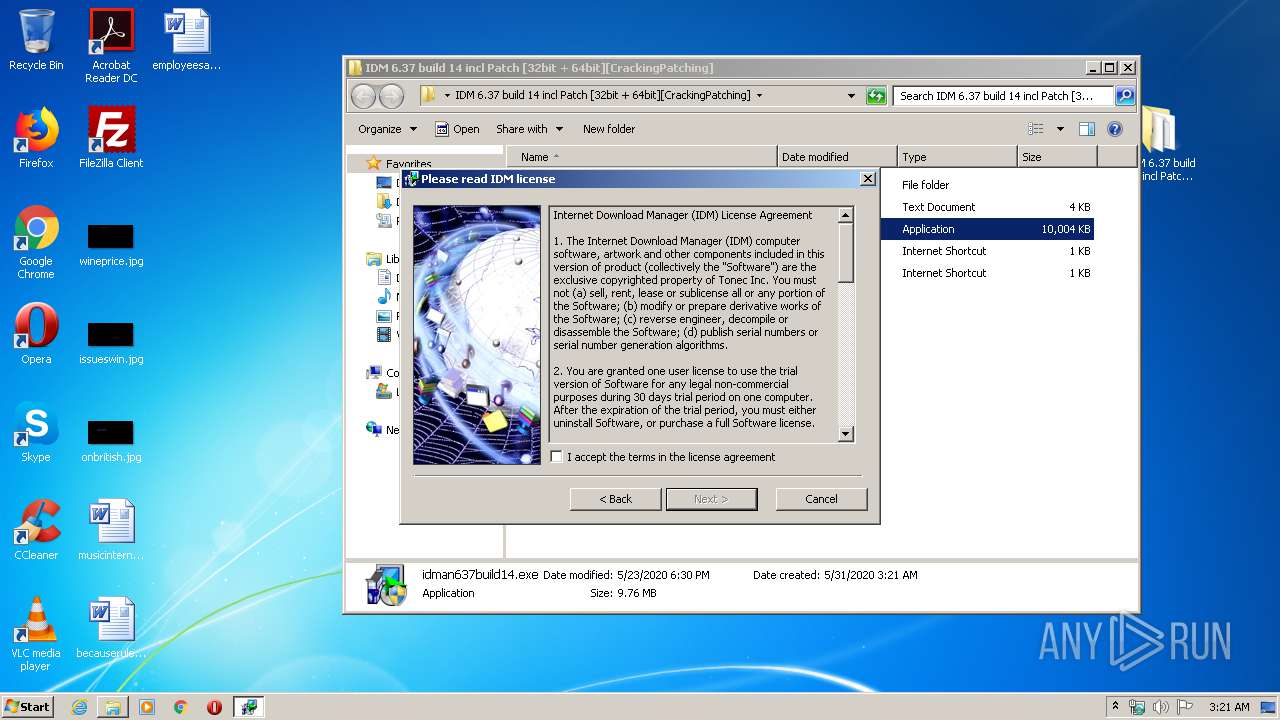Open Action Center flag icon in tray

(1186, 707)
